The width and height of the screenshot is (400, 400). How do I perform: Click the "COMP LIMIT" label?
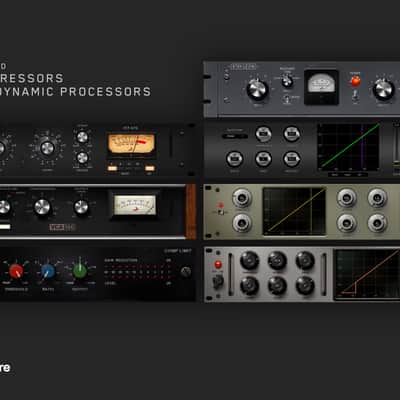[178, 251]
